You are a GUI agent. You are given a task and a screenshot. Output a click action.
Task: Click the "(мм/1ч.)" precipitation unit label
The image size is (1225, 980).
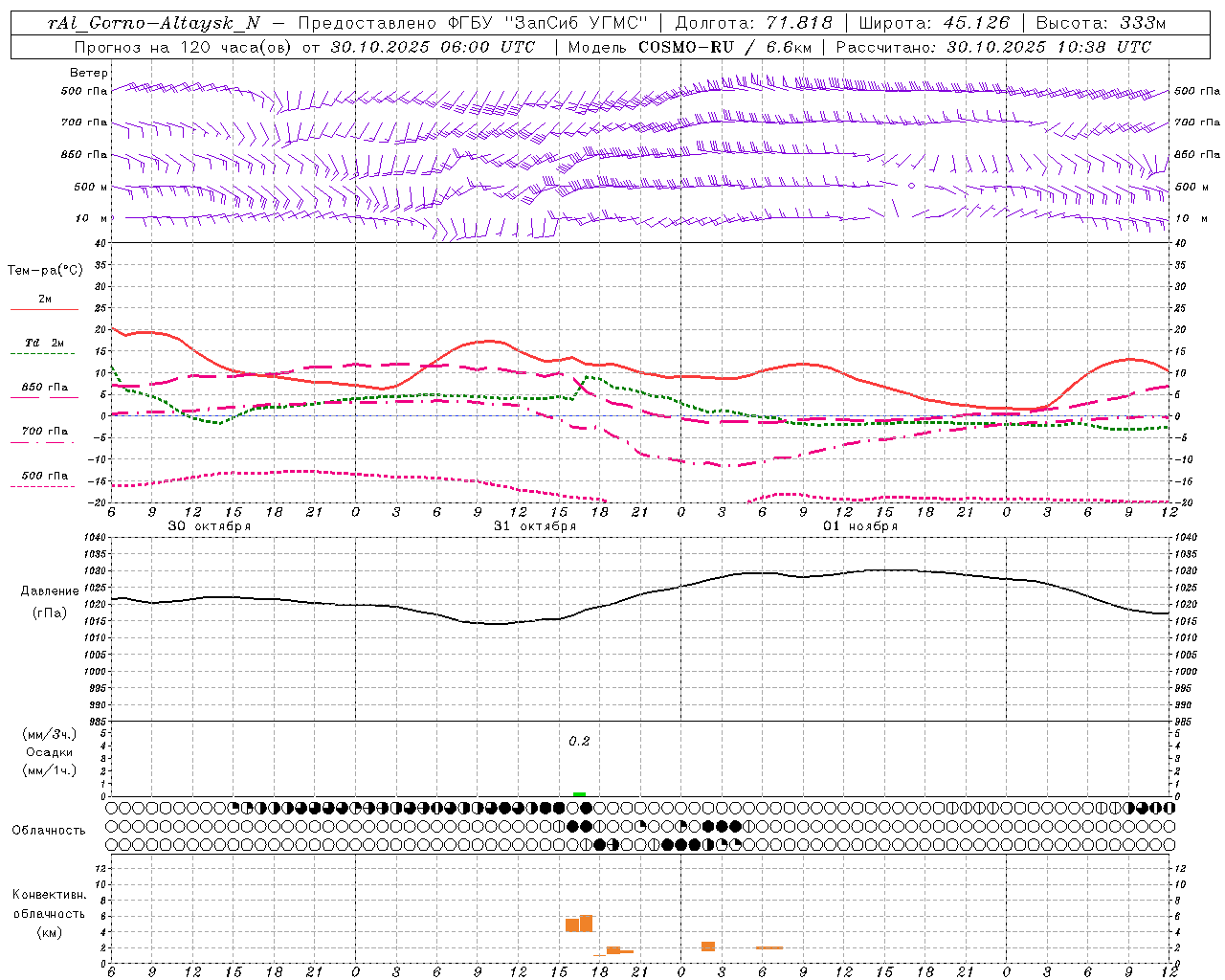click(x=50, y=770)
